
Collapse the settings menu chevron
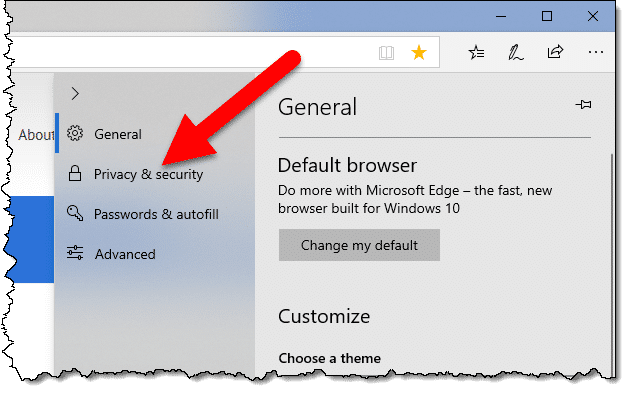[x=75, y=94]
